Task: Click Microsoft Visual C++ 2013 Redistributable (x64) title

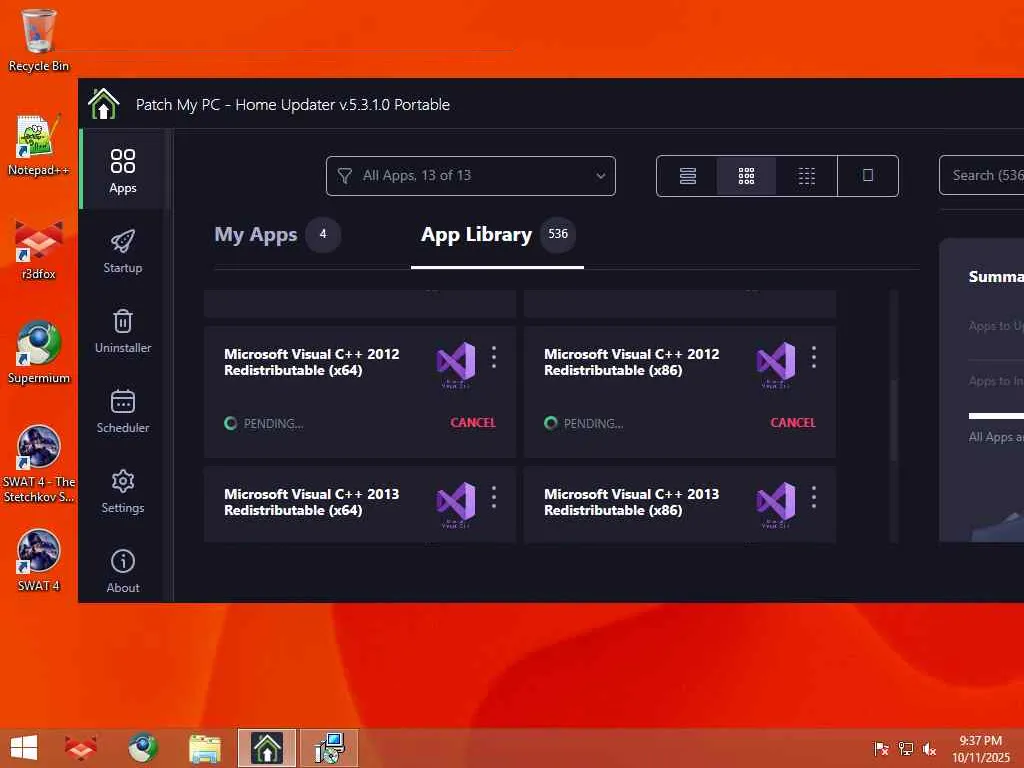Action: coord(312,502)
